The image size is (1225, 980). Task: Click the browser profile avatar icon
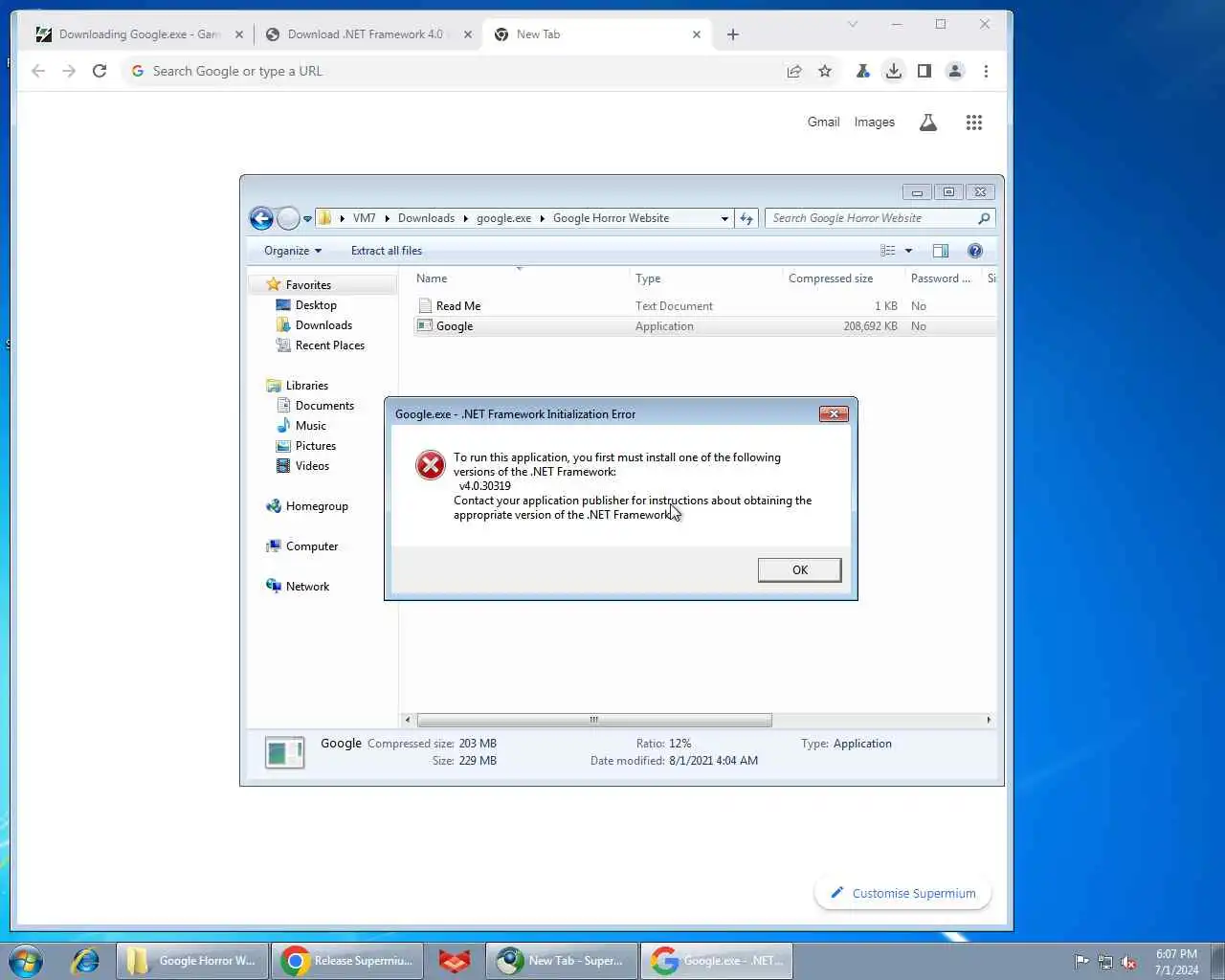pos(955,71)
